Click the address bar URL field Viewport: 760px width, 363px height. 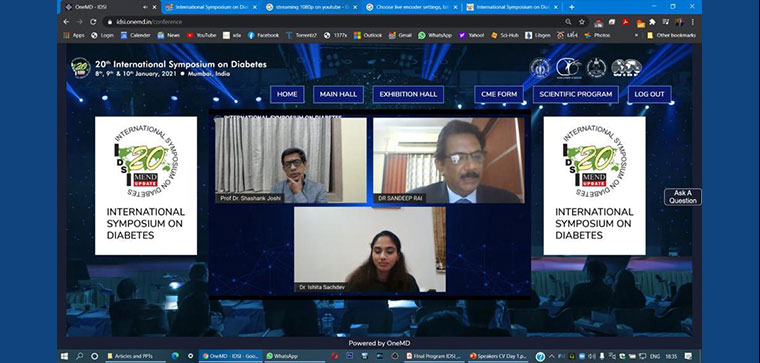(x=334, y=22)
